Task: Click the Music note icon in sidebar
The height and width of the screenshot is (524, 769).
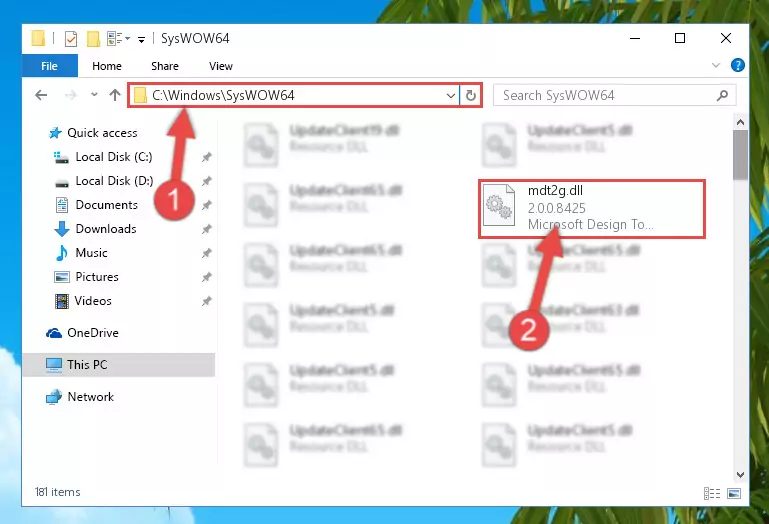Action: 62,253
